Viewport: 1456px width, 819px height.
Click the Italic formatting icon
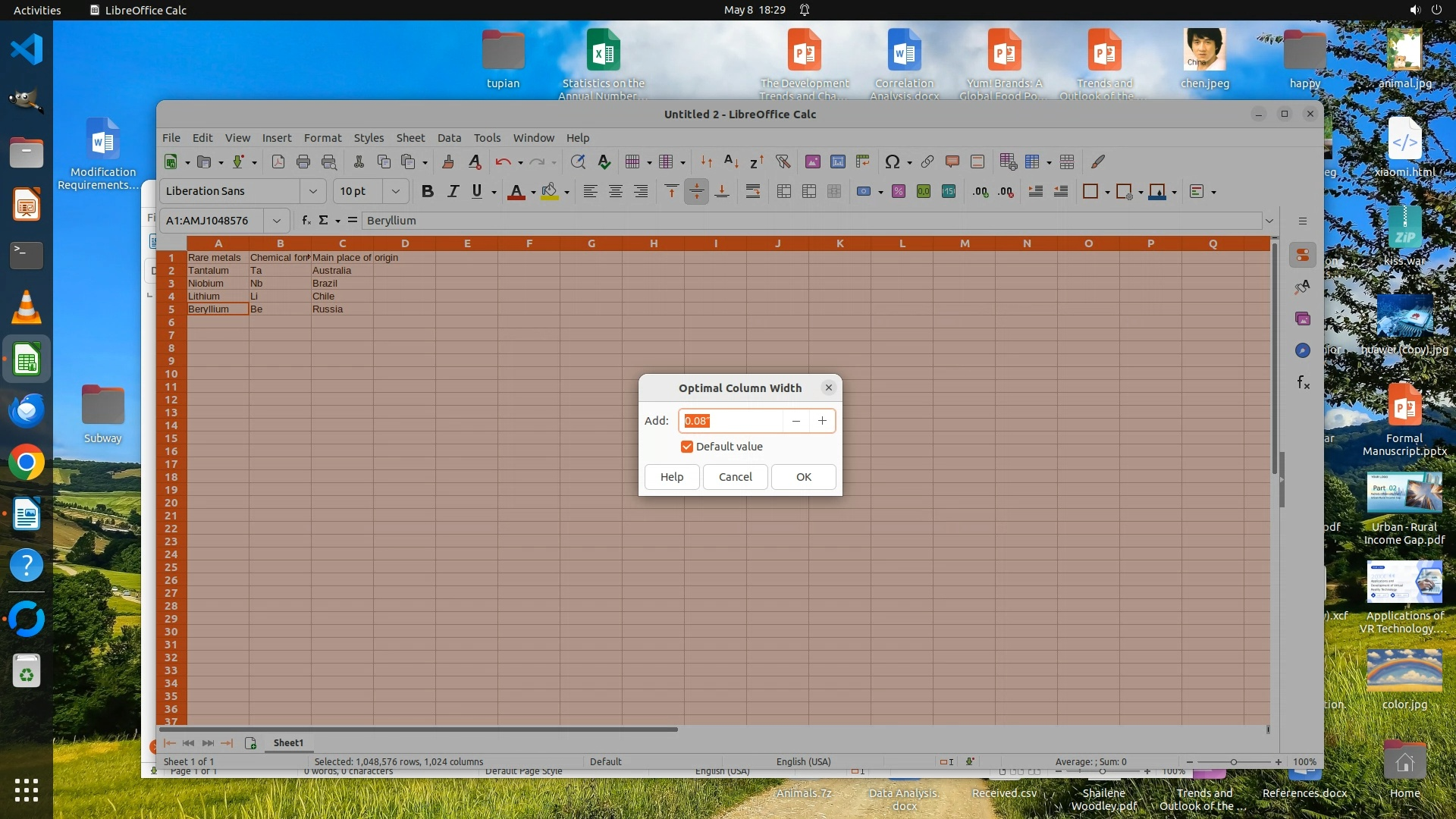pos(453,192)
